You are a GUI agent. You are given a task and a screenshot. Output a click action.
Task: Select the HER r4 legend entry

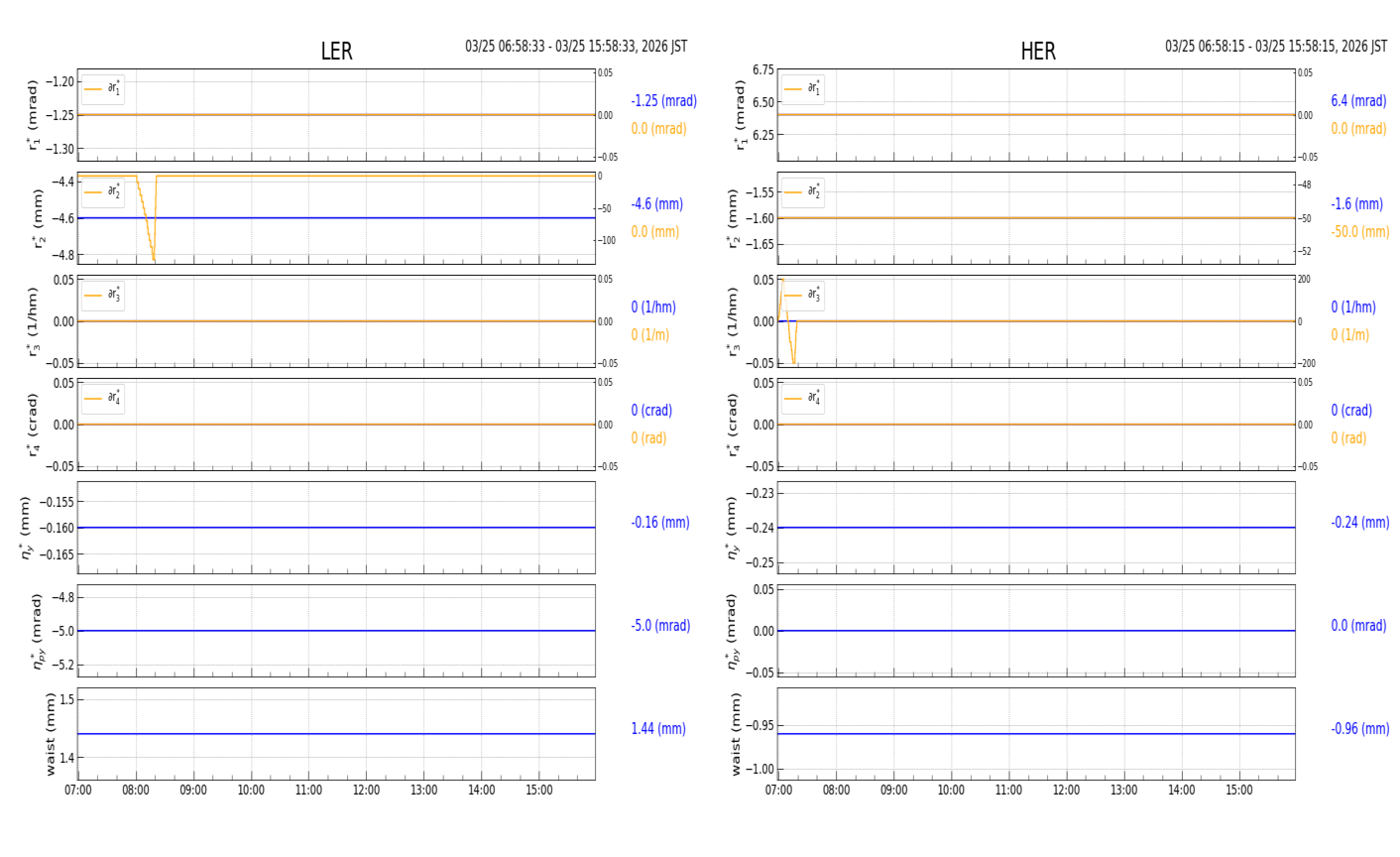click(802, 398)
